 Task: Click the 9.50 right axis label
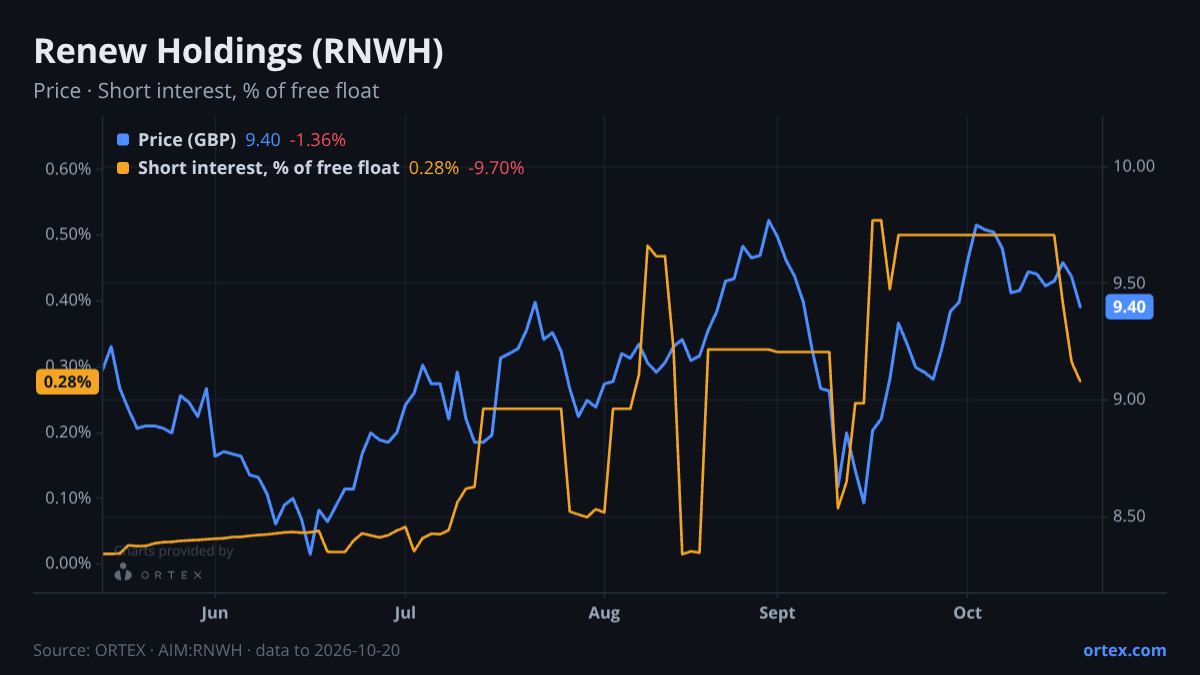1129,283
